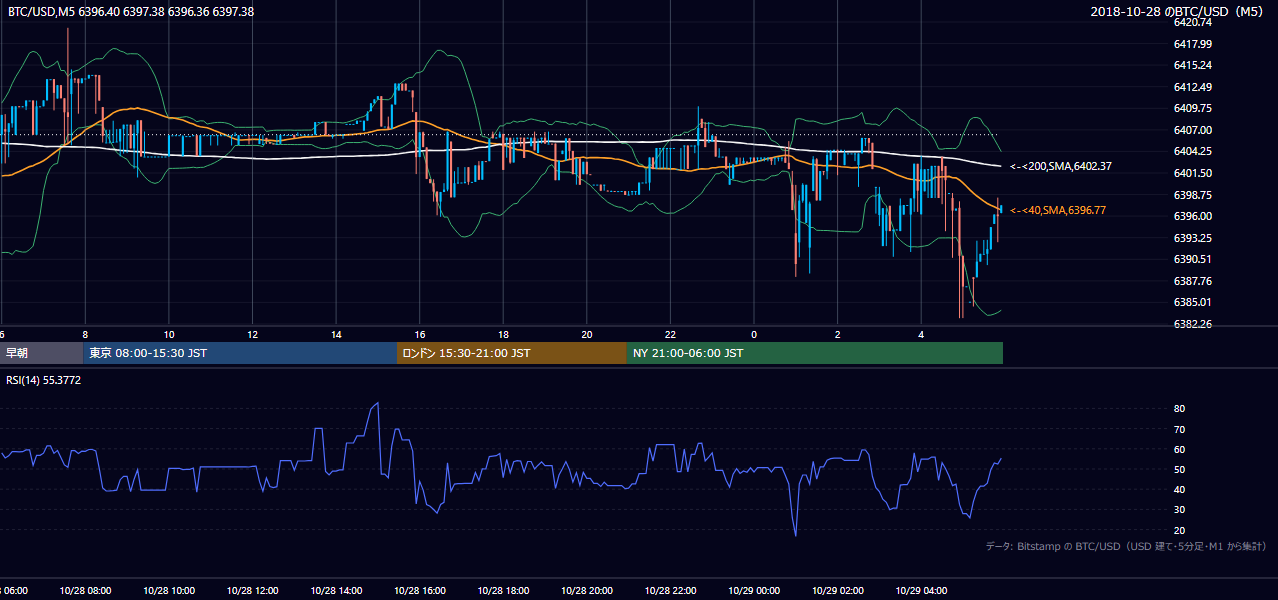1278x600 pixels.
Task: Click the RSI(14) 55.3772 indicator label
Action: pyautogui.click(x=44, y=380)
